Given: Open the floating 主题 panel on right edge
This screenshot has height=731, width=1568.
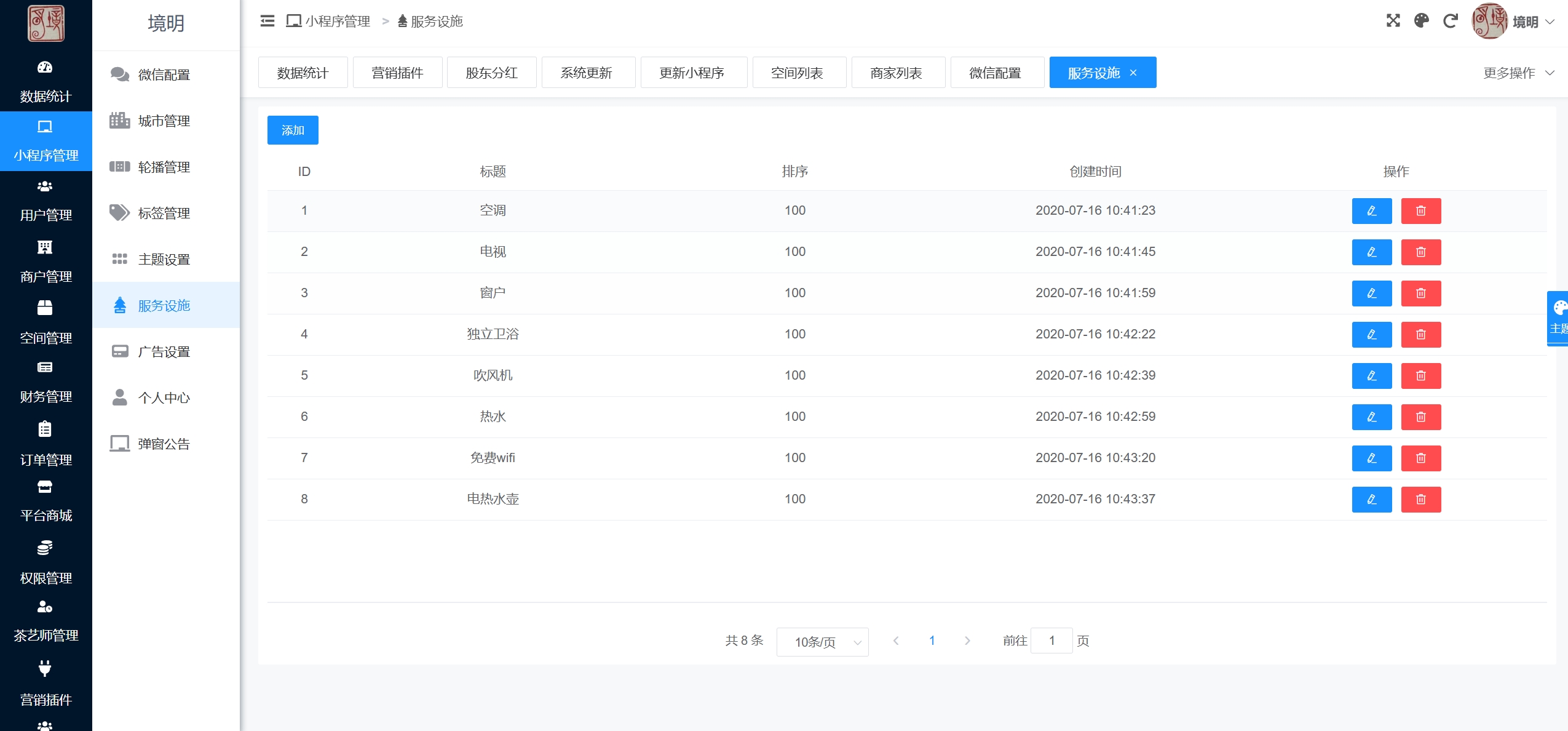Looking at the screenshot, I should 1558,318.
